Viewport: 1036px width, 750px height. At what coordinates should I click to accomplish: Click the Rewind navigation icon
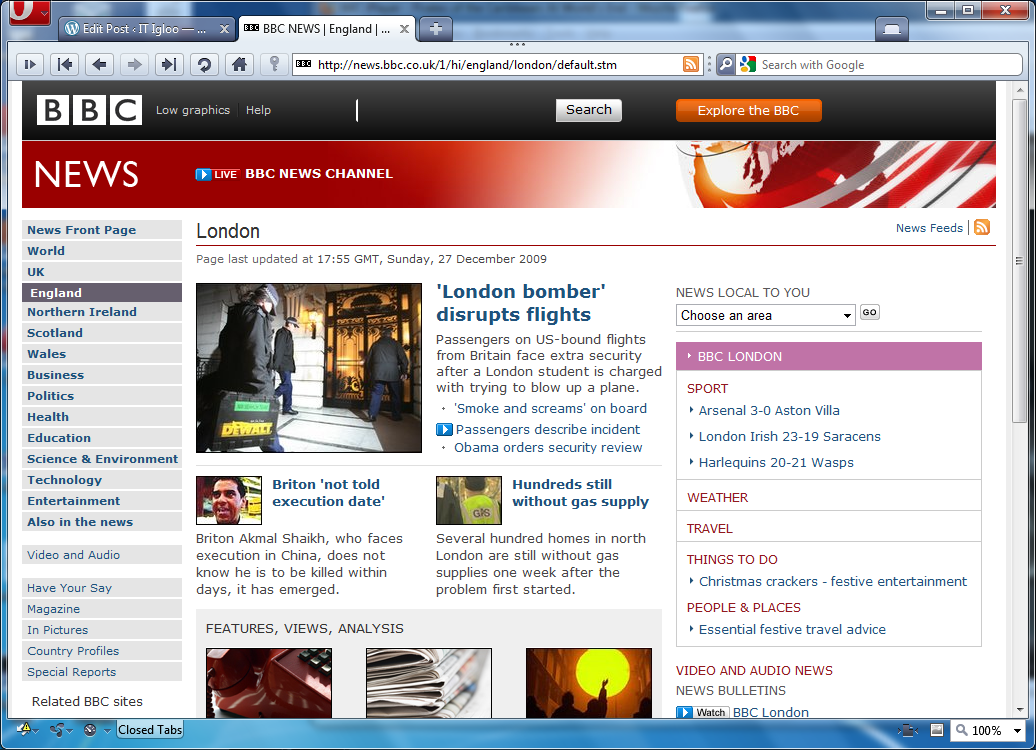[x=65, y=65]
